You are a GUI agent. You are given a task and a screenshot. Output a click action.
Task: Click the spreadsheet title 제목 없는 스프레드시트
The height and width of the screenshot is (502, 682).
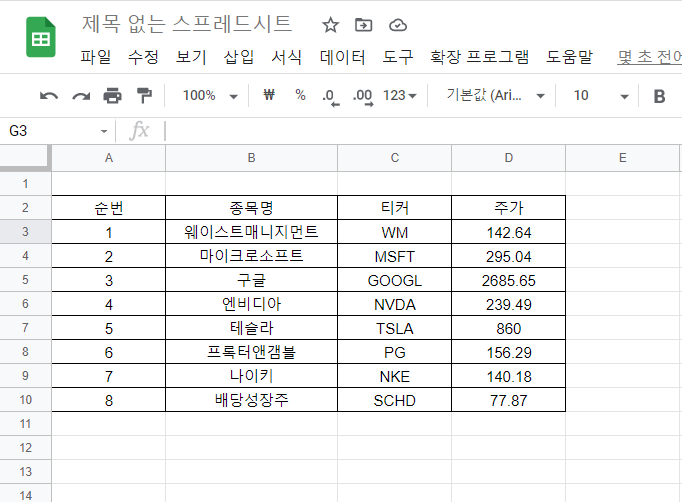click(x=187, y=24)
